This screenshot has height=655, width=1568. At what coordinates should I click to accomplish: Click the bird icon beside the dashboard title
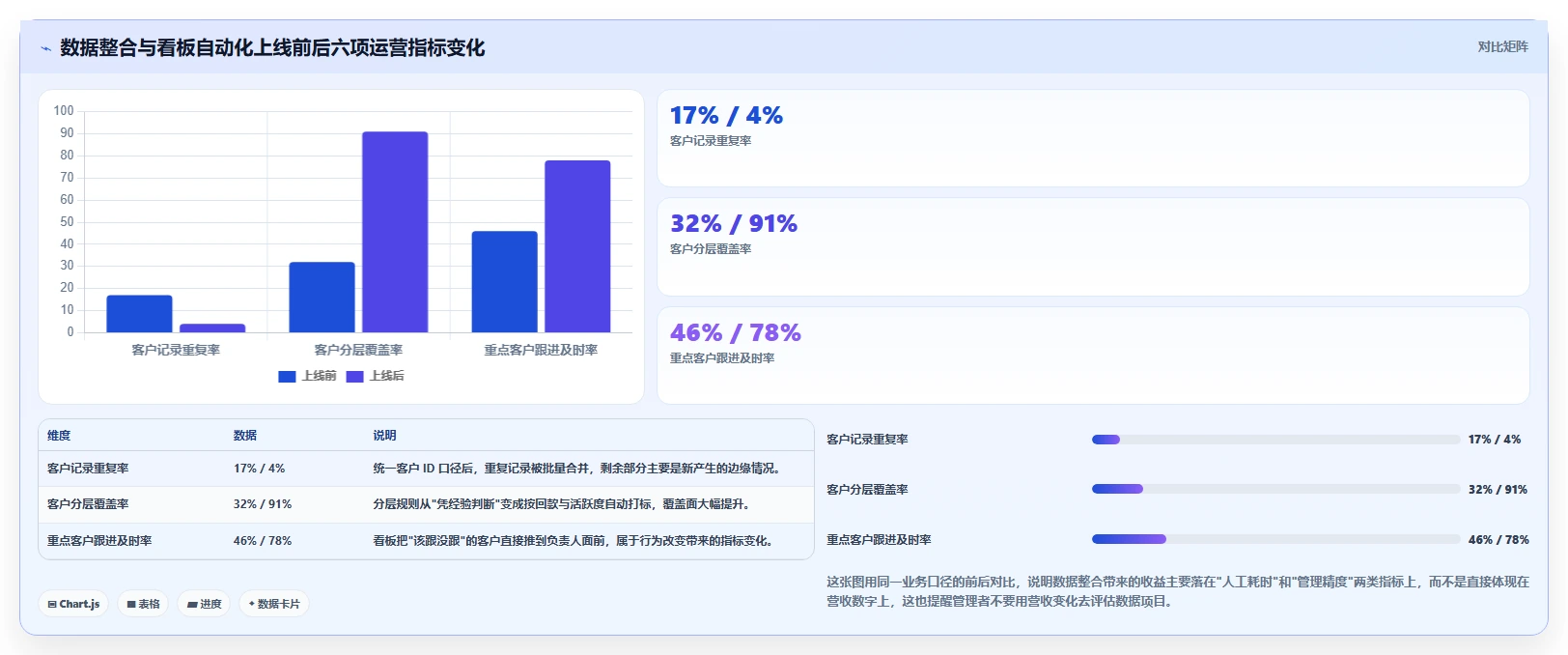tap(45, 48)
